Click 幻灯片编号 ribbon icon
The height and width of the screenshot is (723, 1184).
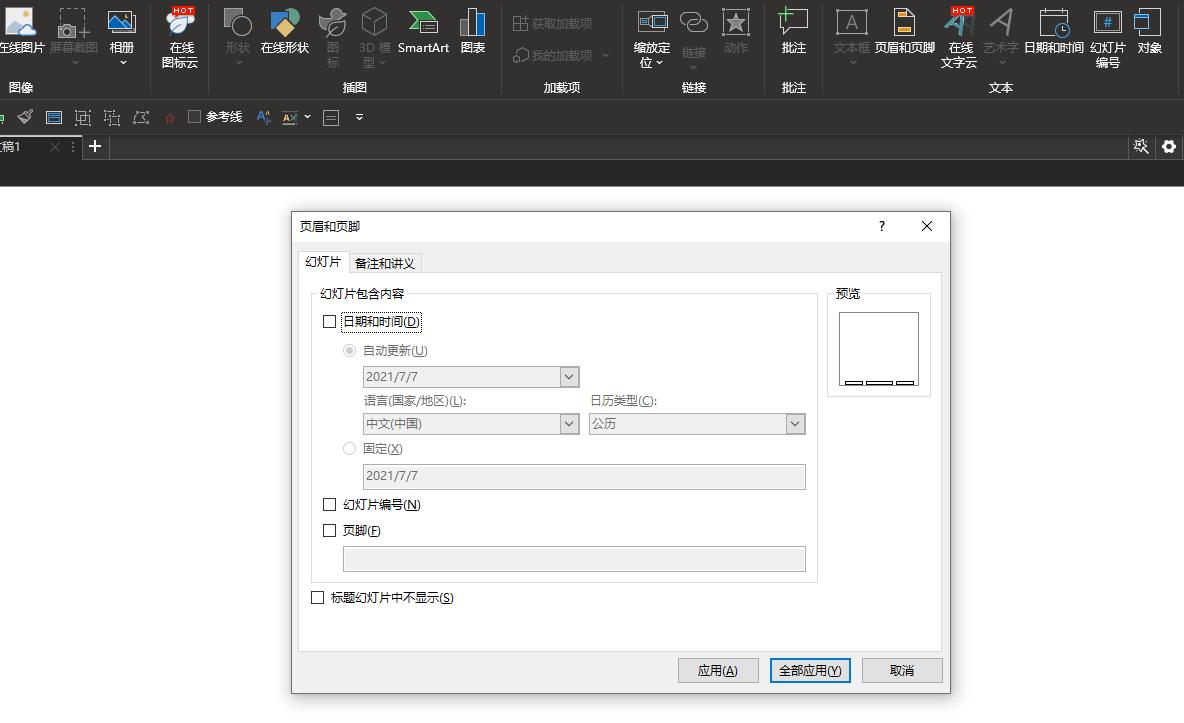1107,36
